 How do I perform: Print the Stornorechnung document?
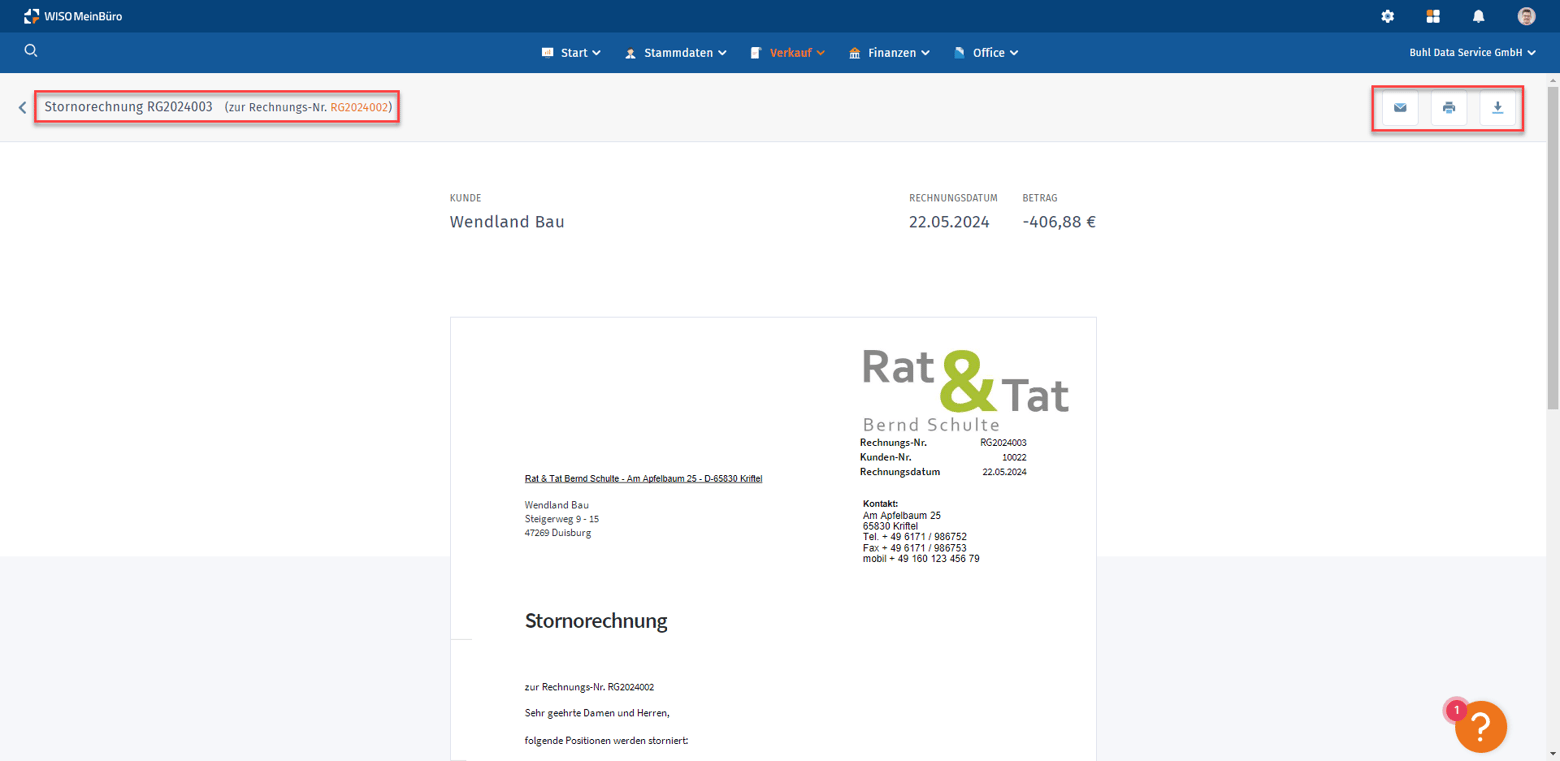1449,108
